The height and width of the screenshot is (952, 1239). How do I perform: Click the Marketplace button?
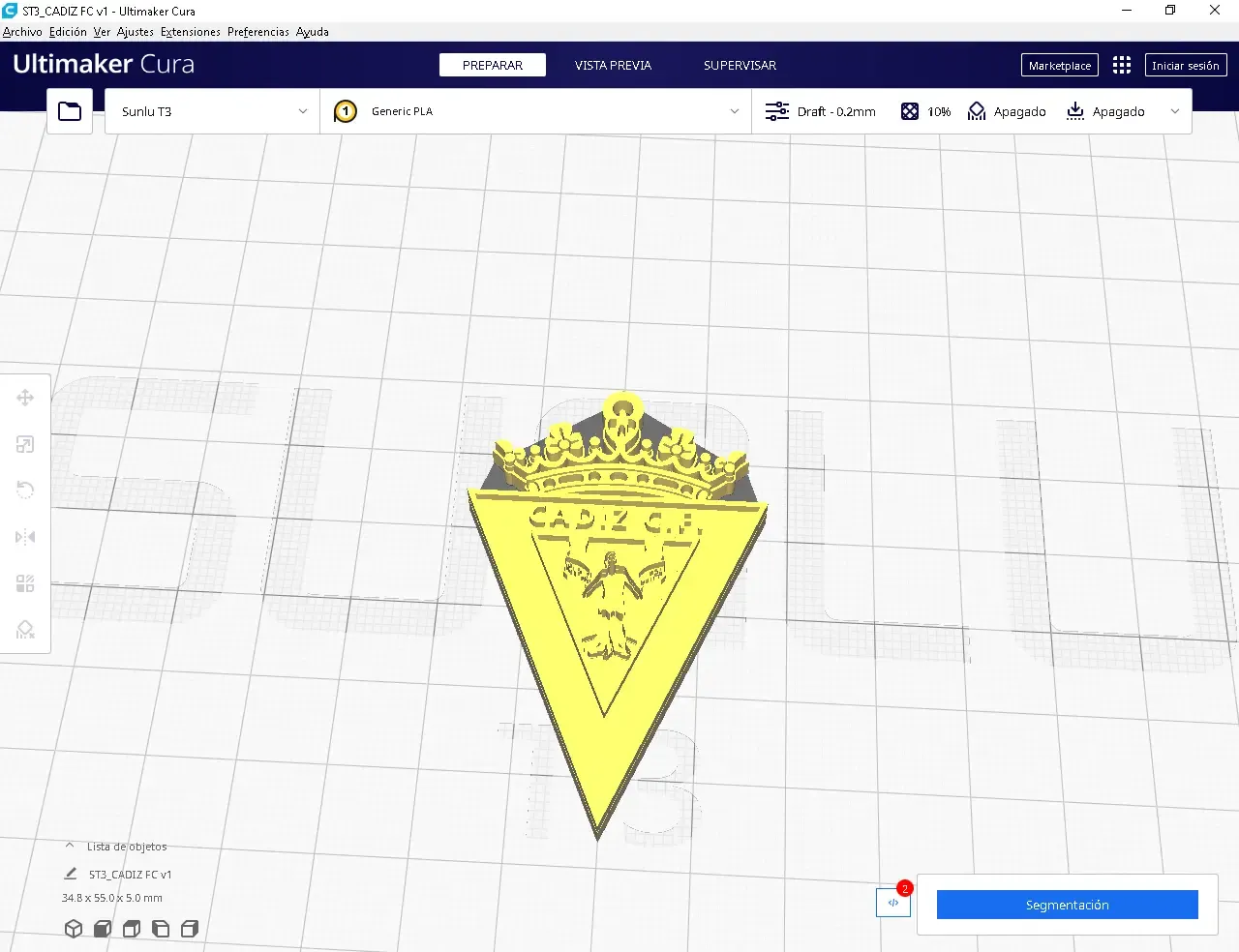tap(1060, 65)
